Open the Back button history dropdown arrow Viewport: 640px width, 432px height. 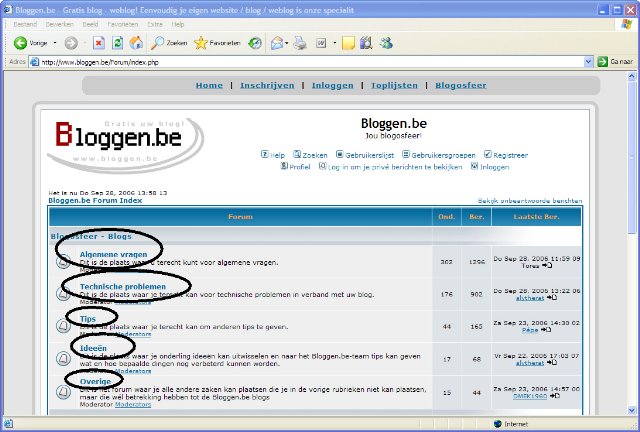point(54,43)
